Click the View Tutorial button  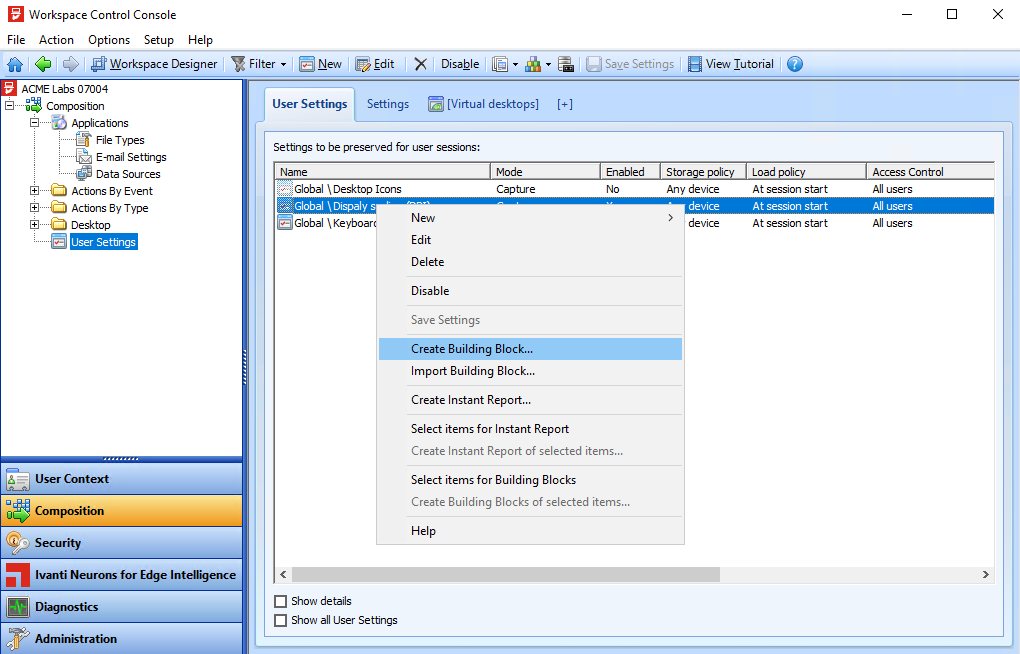point(731,64)
